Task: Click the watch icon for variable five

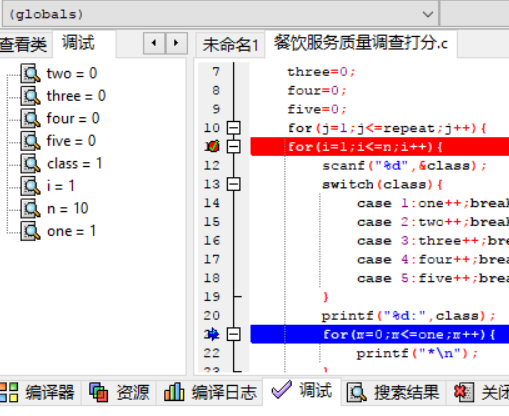Action: click(30, 141)
